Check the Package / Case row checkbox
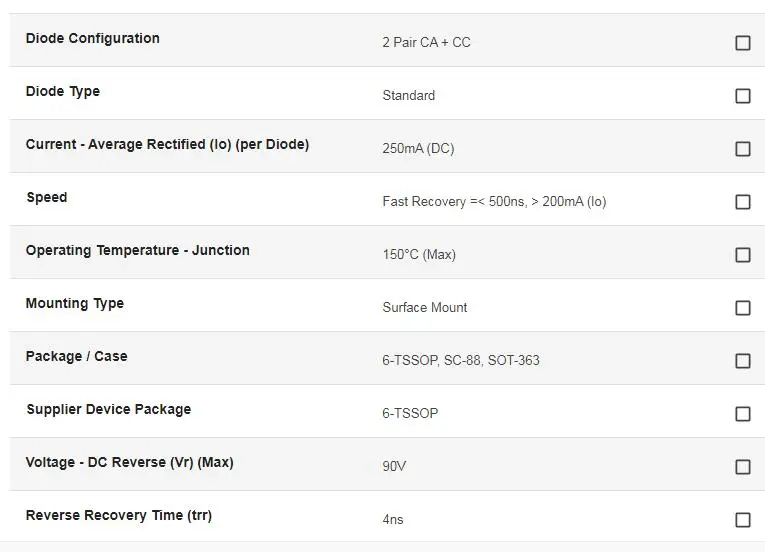The height and width of the screenshot is (552, 765). 743,361
